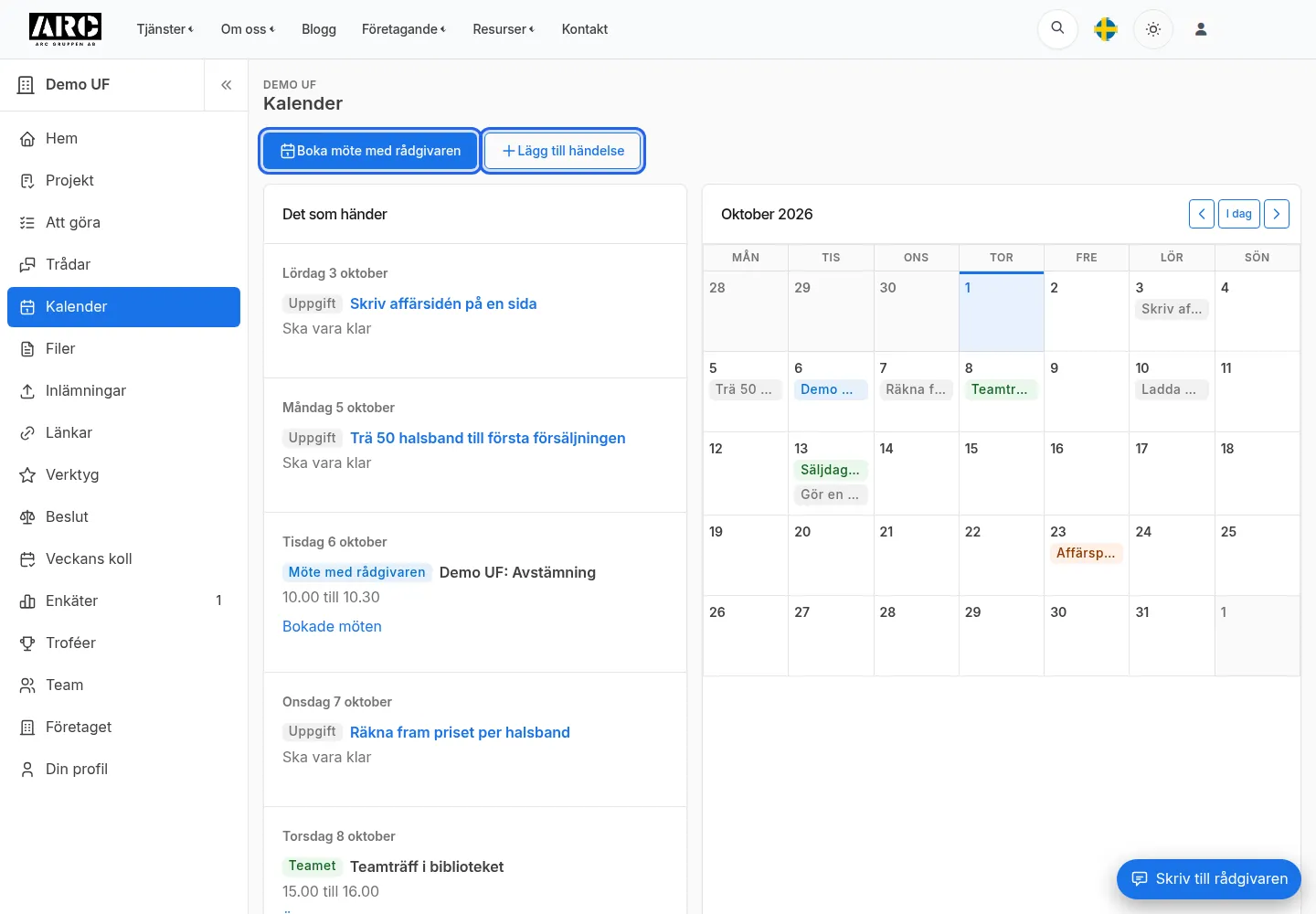Jump to today with I dag button

pos(1239,214)
